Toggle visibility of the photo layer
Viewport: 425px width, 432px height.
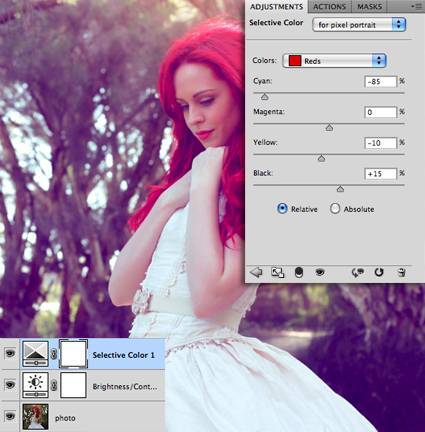pos(10,416)
